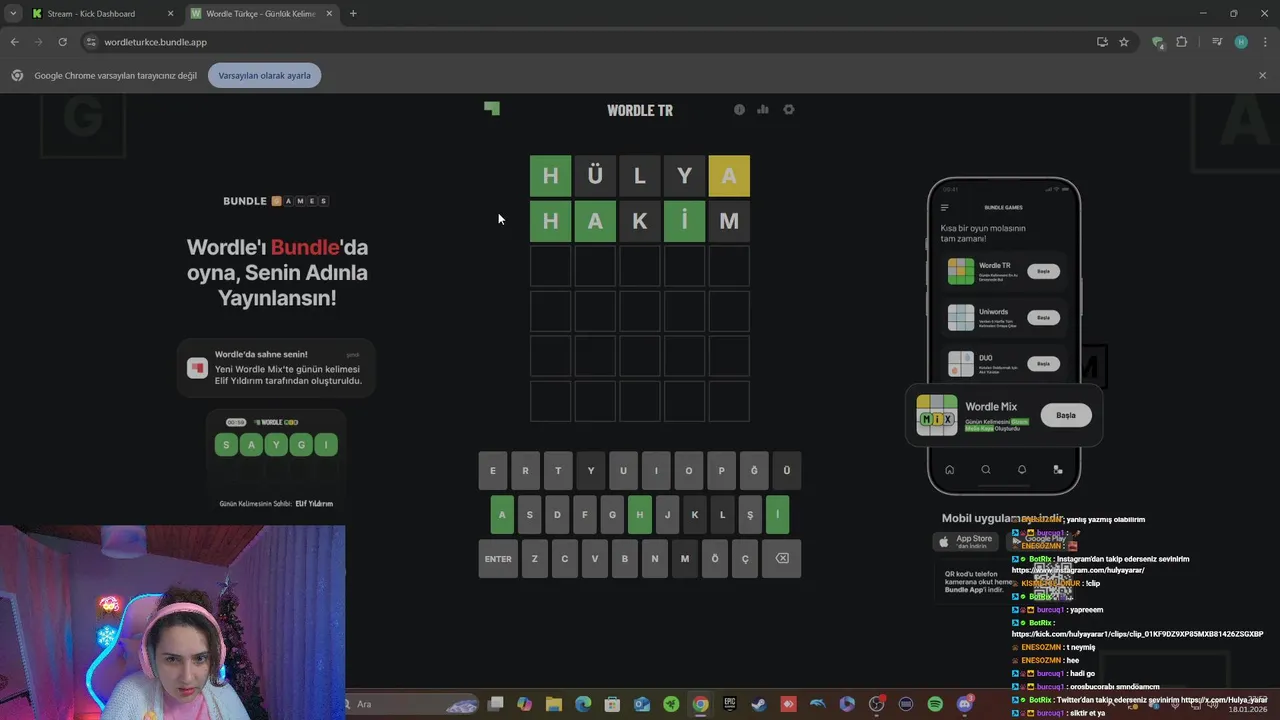Click the Başla button on Wordle Mix card
The image size is (1280, 720).
(1066, 415)
